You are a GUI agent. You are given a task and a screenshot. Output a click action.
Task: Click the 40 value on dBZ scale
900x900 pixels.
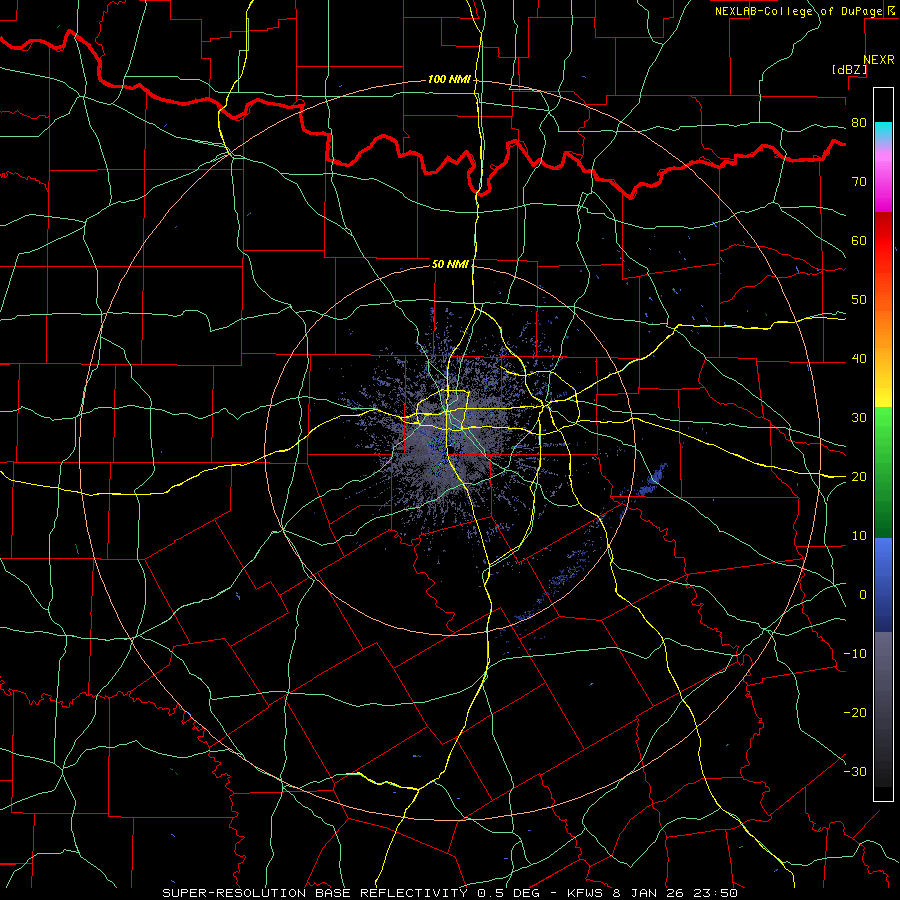[859, 359]
